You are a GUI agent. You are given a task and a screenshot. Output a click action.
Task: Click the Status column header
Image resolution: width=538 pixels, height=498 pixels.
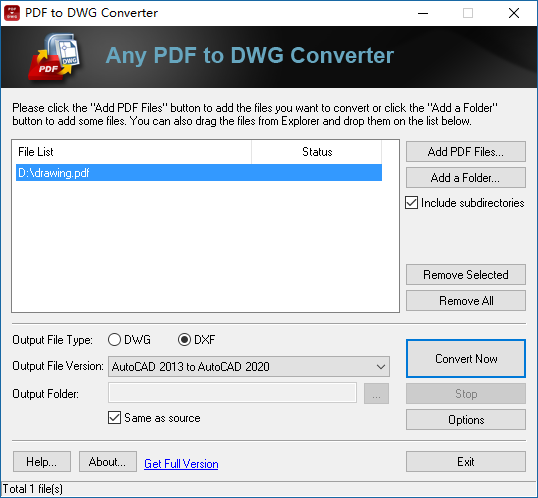[x=316, y=152]
